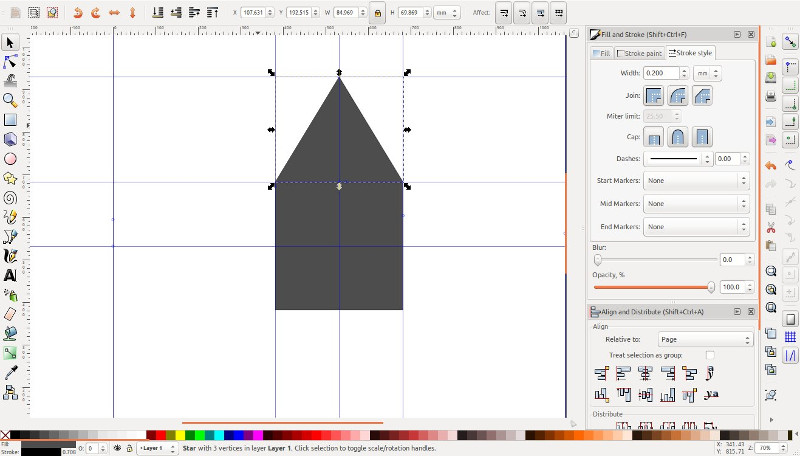800x456 pixels.
Task: Switch to the Stroke style tab
Action: 690,53
